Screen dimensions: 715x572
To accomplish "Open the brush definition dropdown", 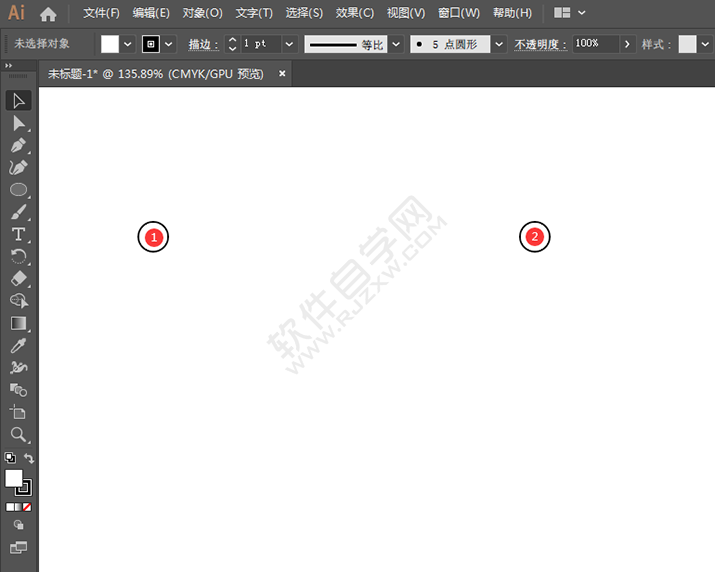I will click(x=499, y=44).
